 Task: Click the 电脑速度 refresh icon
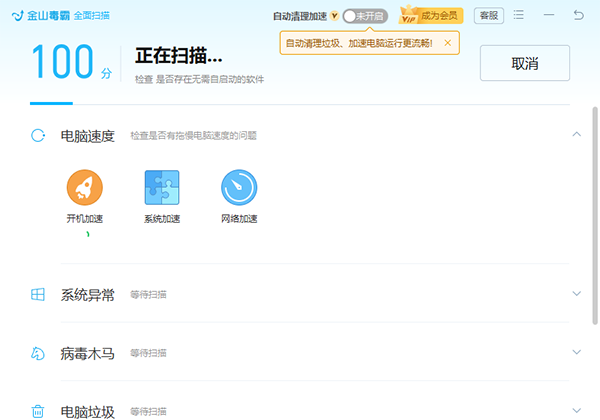[38, 135]
